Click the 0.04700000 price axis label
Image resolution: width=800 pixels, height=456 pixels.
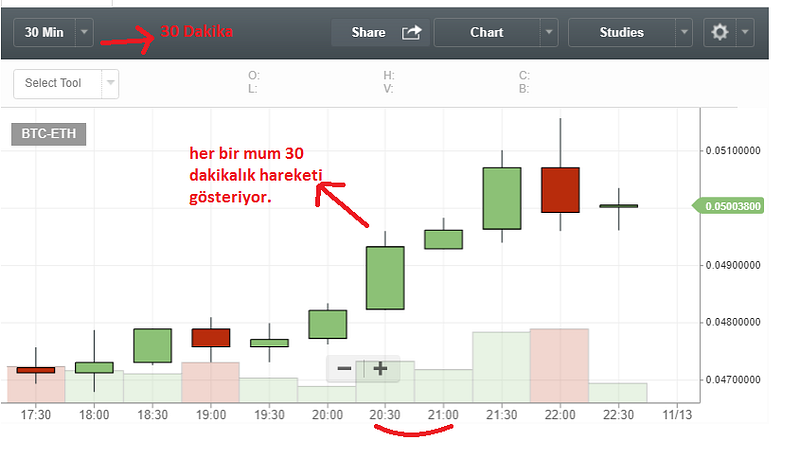pos(733,379)
